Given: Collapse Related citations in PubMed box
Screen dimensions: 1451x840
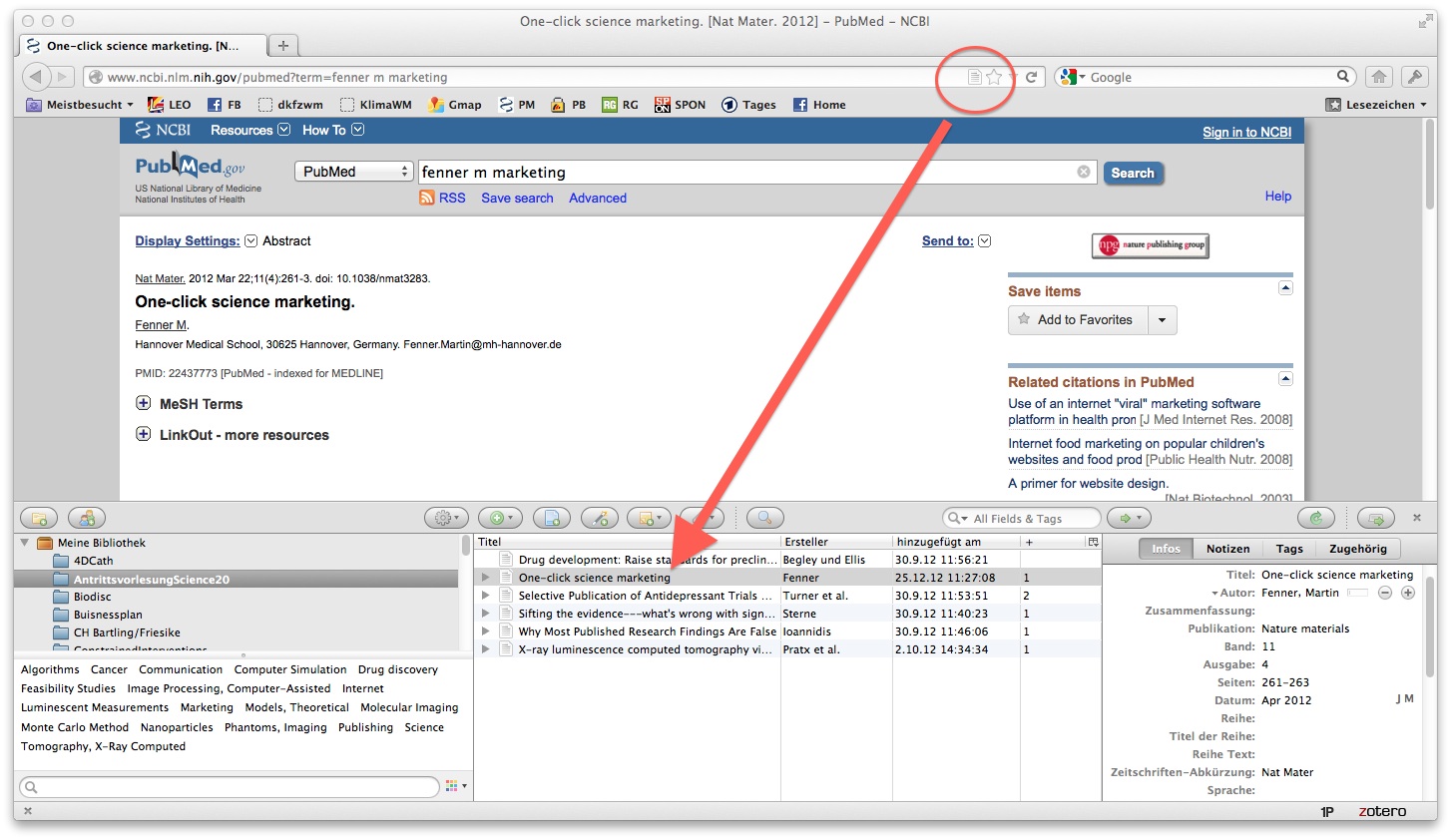Looking at the screenshot, I should click(1285, 378).
